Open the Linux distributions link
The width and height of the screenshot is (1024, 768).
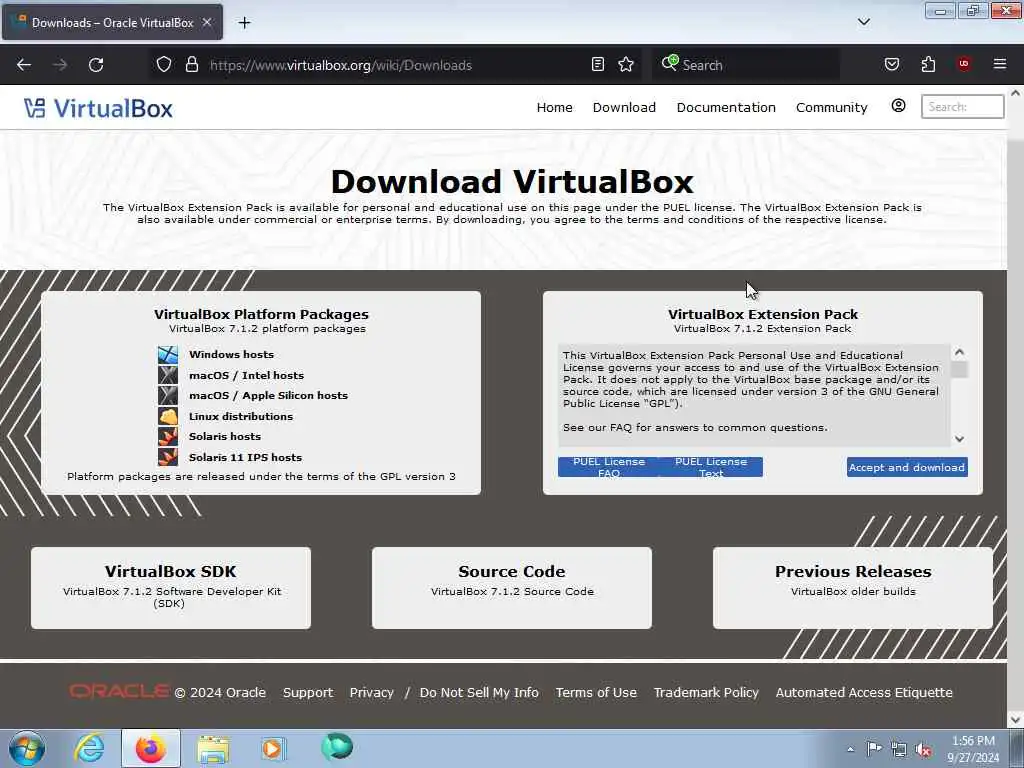[241, 416]
